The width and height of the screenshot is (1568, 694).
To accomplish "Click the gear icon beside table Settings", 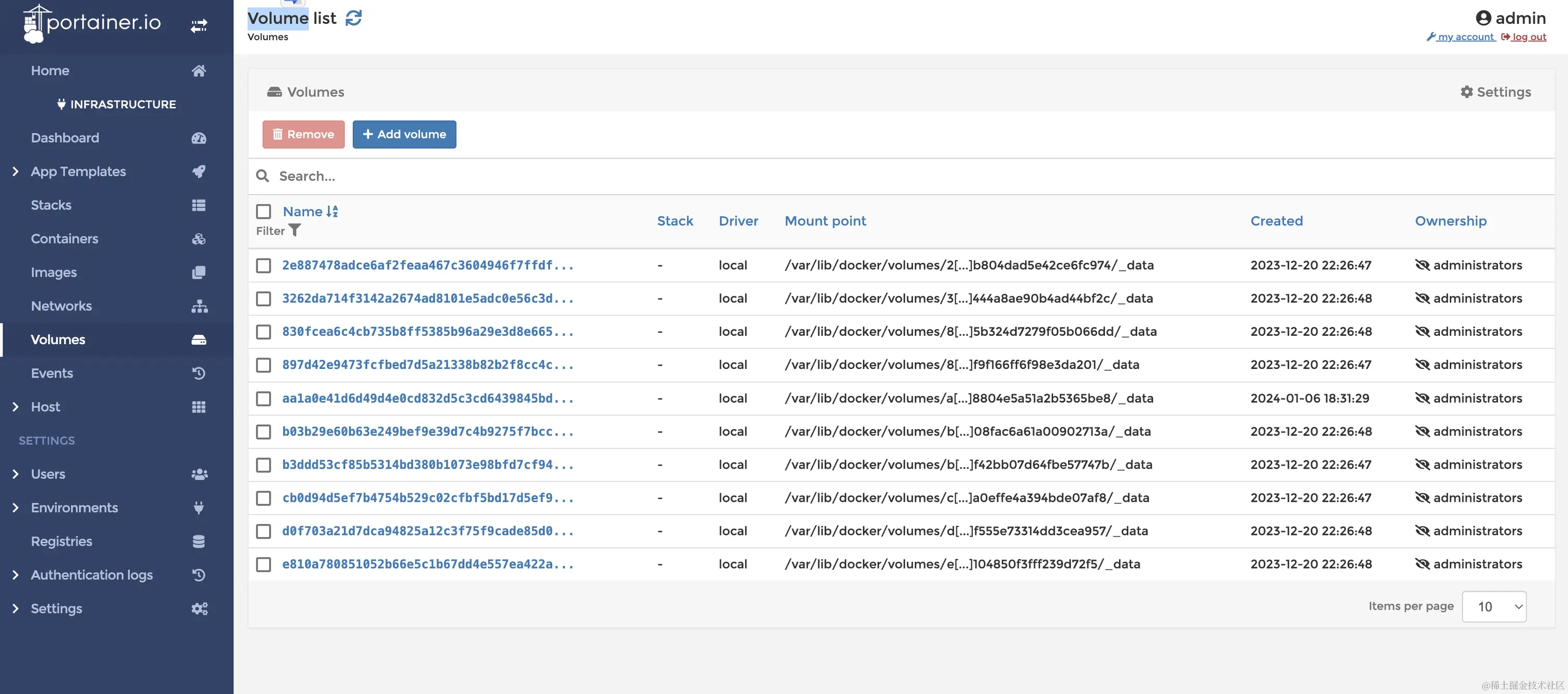I will (x=1466, y=92).
